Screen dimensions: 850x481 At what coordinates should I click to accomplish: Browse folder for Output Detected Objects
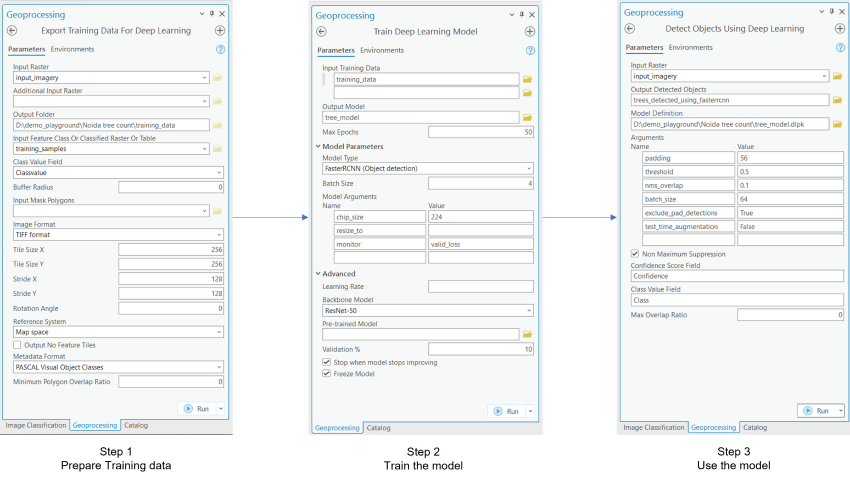pos(837,99)
